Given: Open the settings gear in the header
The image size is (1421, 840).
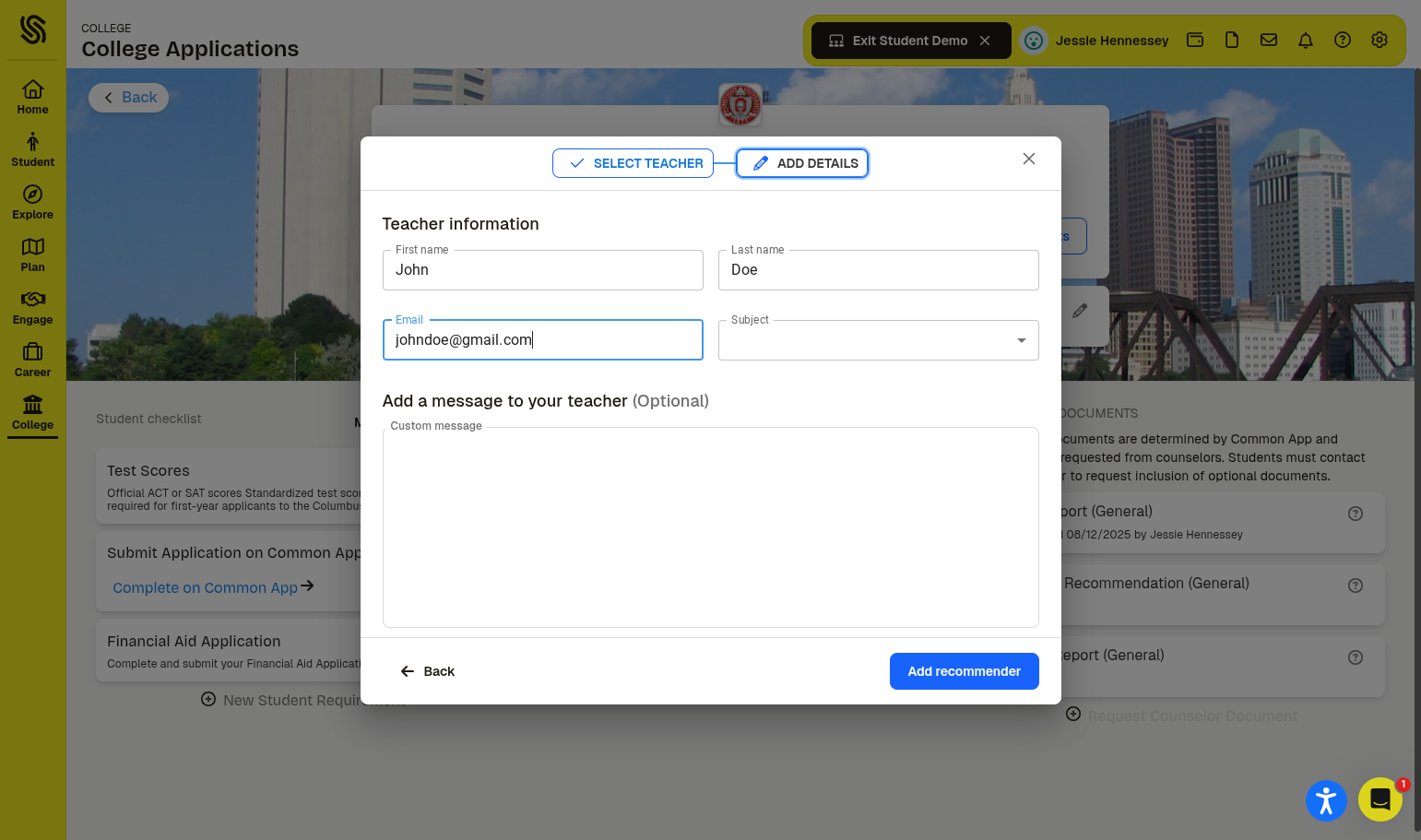Looking at the screenshot, I should coord(1380,40).
